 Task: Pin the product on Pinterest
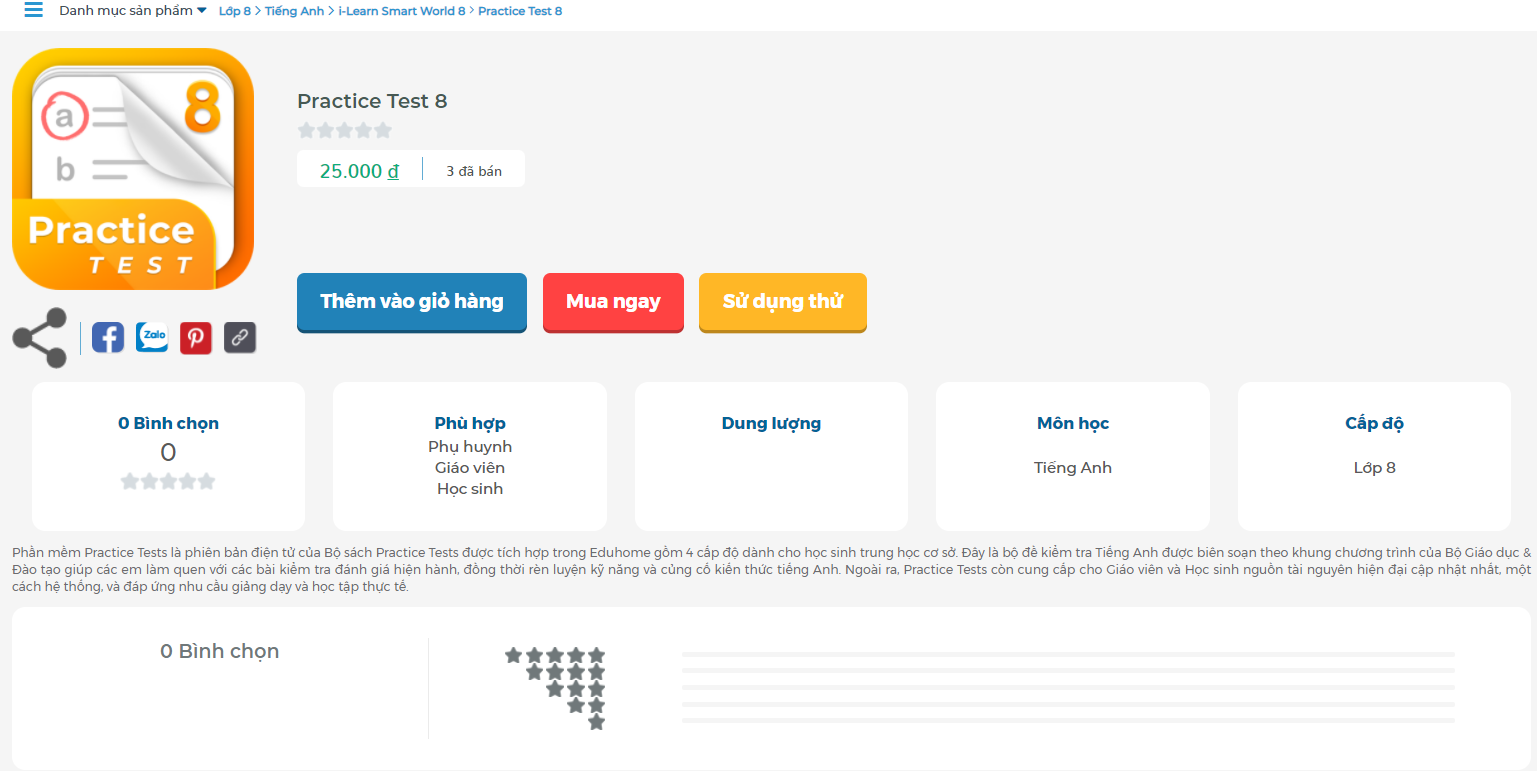[196, 337]
